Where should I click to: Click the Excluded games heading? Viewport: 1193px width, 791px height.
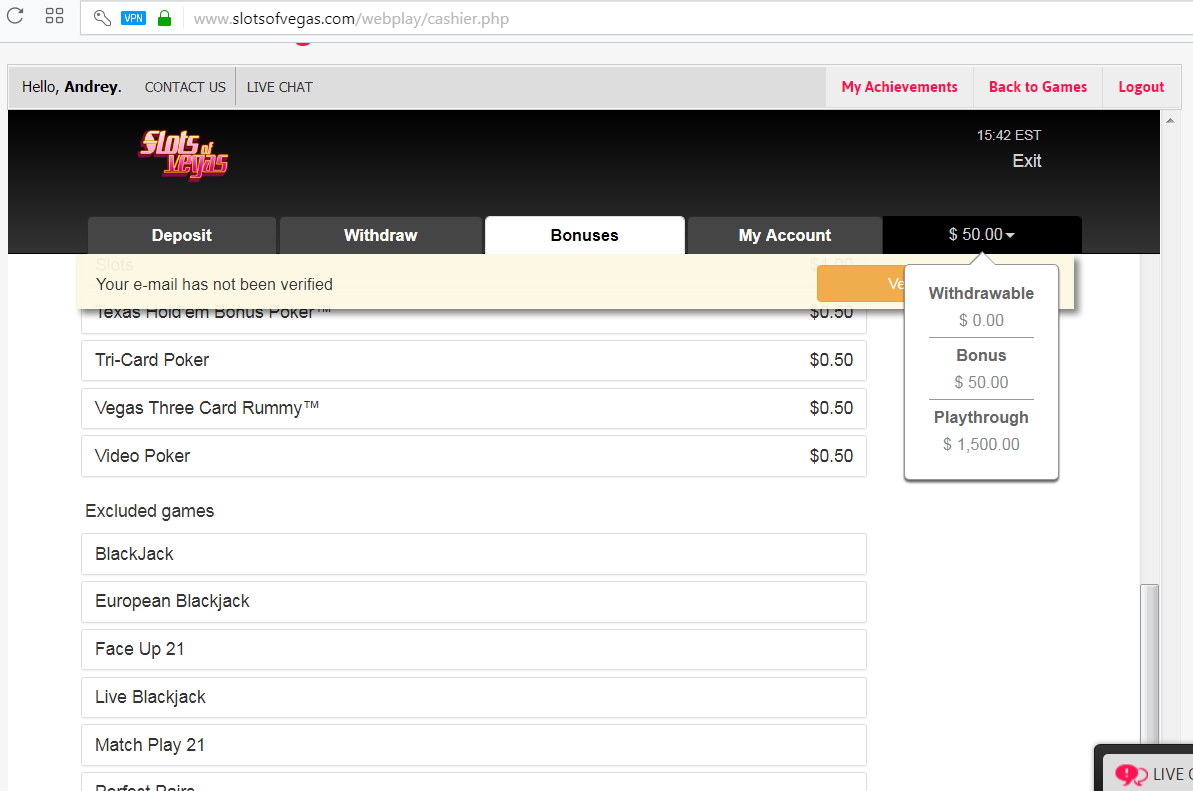[149, 511]
